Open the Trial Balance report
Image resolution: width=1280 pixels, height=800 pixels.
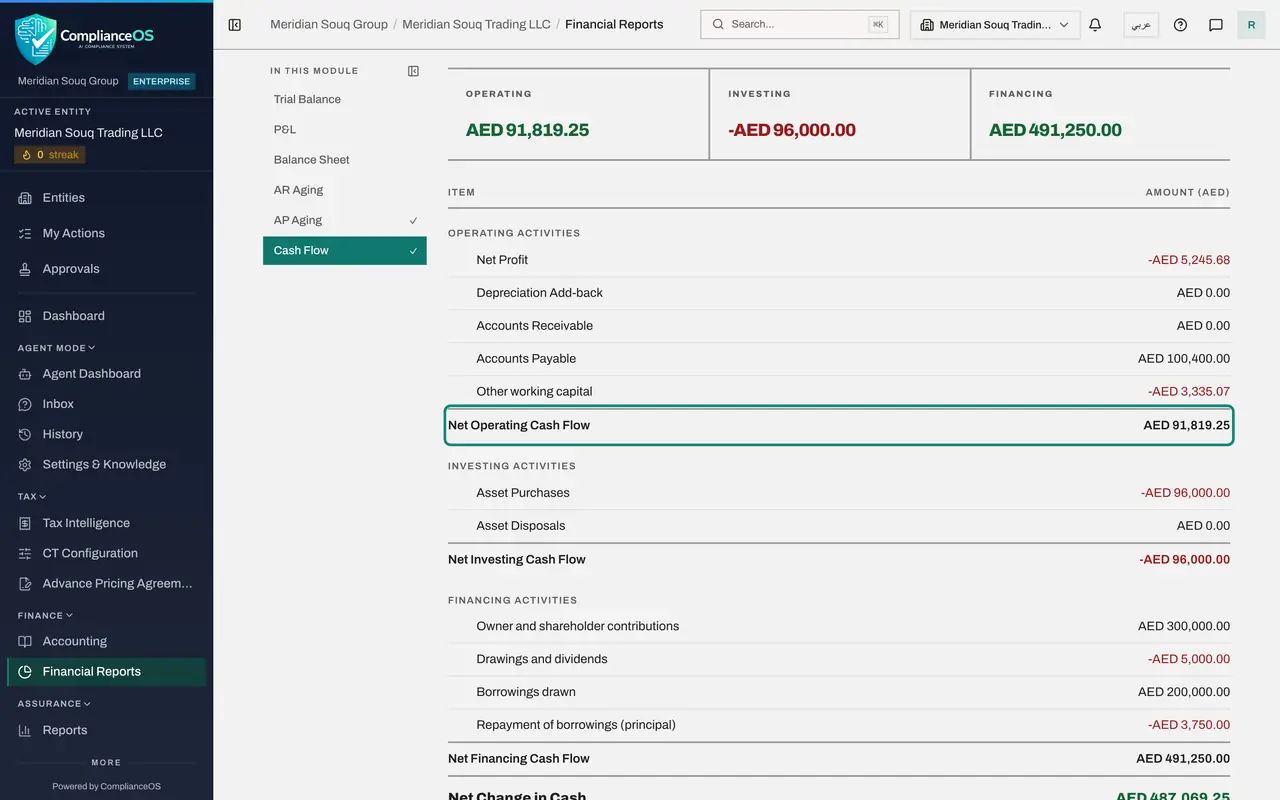coord(345,99)
